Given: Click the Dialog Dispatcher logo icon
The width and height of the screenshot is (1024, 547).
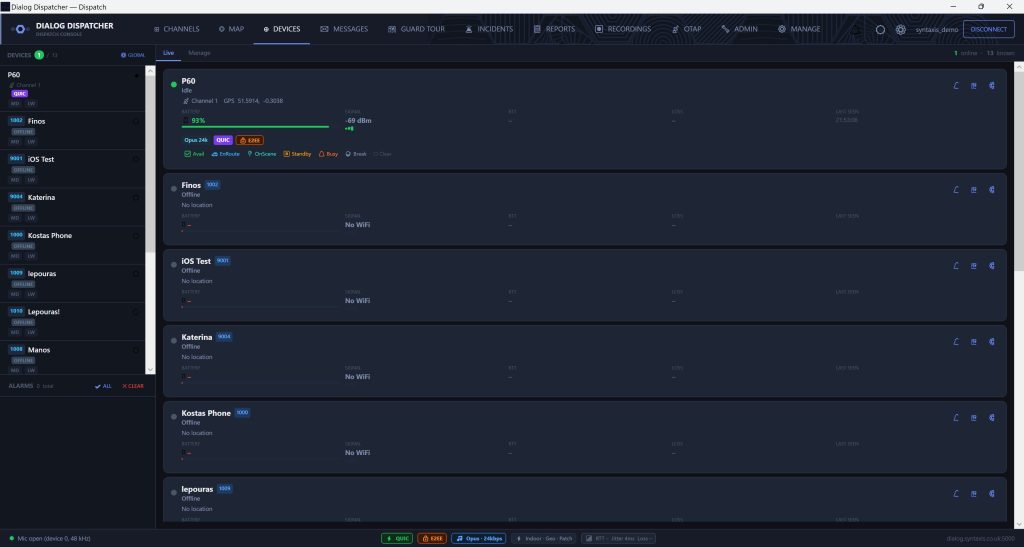Looking at the screenshot, I should coord(20,29).
